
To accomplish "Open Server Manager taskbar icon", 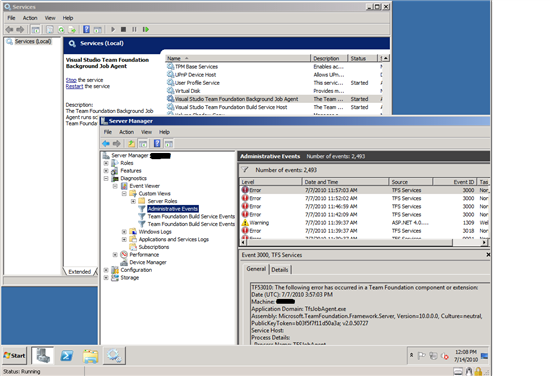I will pos(43,356).
